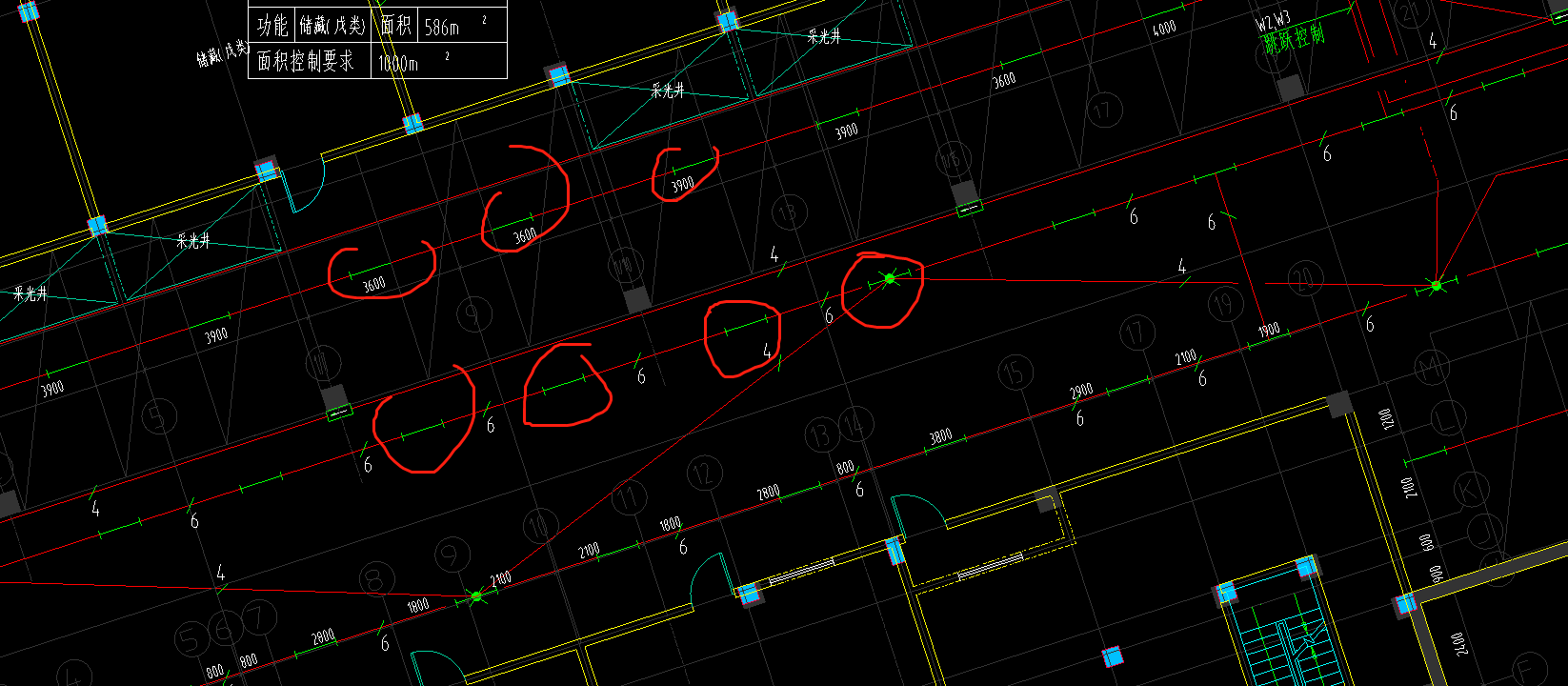1568x686 pixels.
Task: Click grid axis bubble 11
Action: pyautogui.click(x=629, y=497)
